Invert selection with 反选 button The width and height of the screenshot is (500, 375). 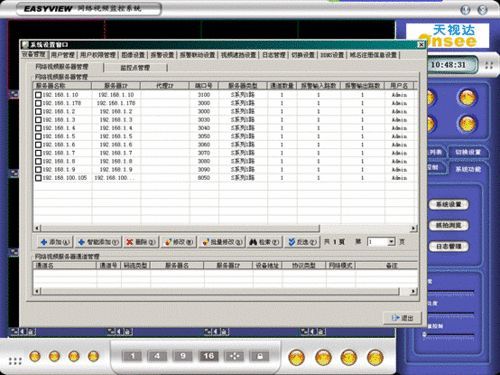(x=302, y=242)
